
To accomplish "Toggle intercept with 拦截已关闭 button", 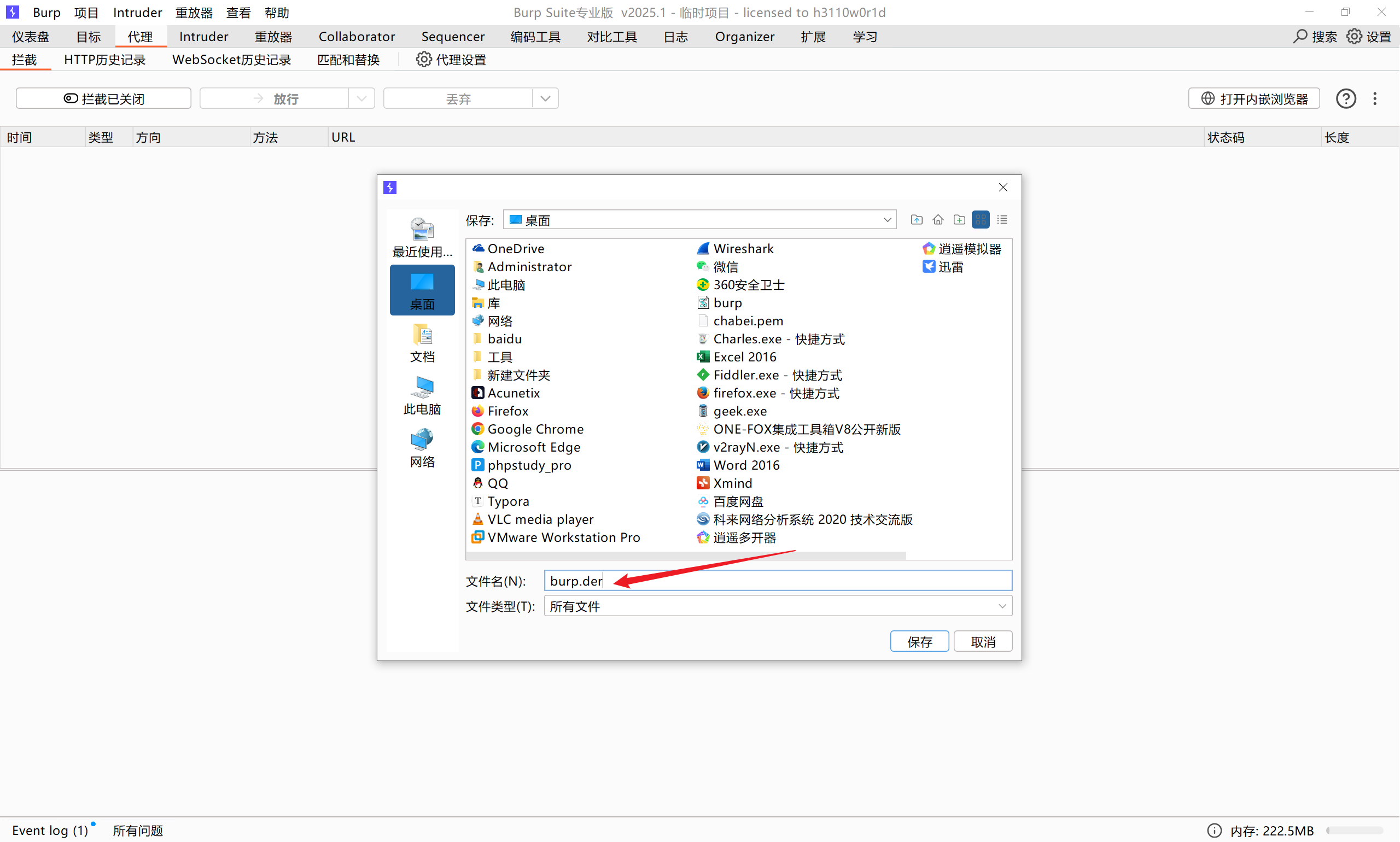I will click(x=104, y=98).
